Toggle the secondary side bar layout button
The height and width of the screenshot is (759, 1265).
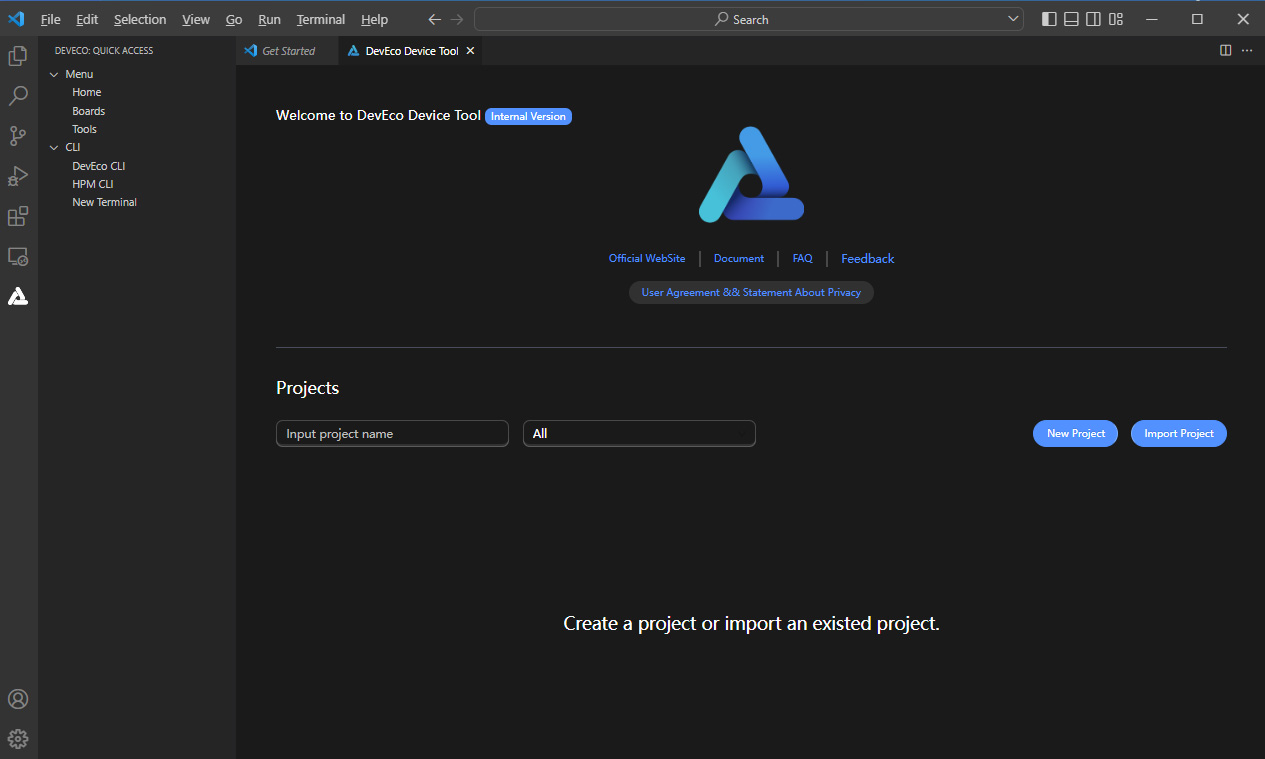pos(1094,19)
